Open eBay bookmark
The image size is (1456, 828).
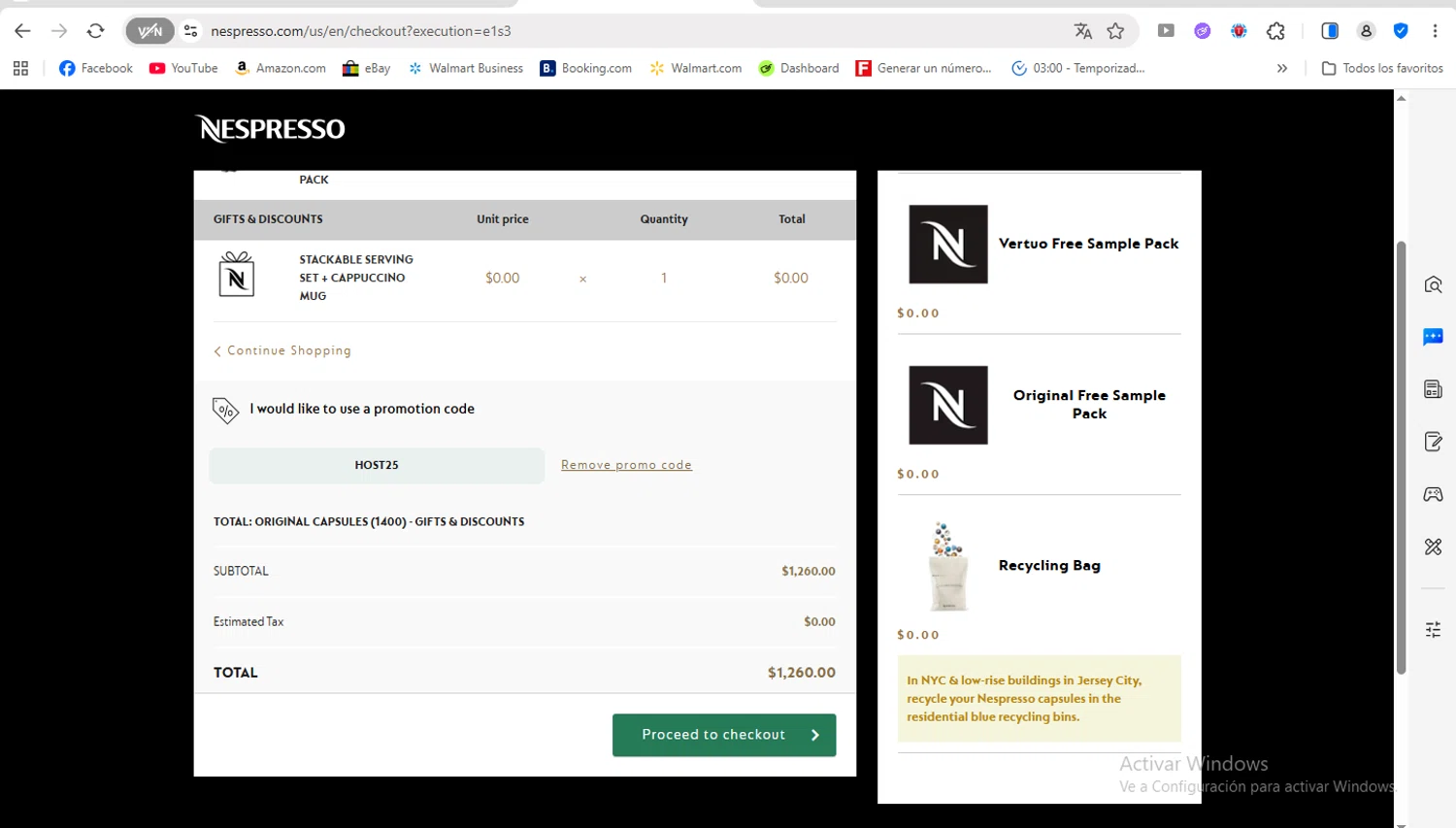366,68
